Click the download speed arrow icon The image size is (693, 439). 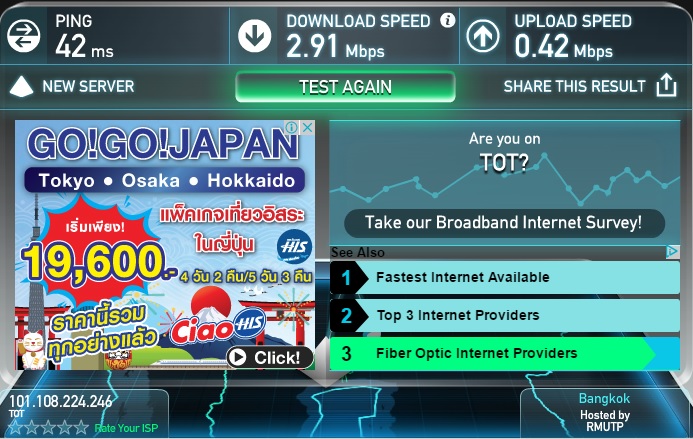click(x=255, y=35)
